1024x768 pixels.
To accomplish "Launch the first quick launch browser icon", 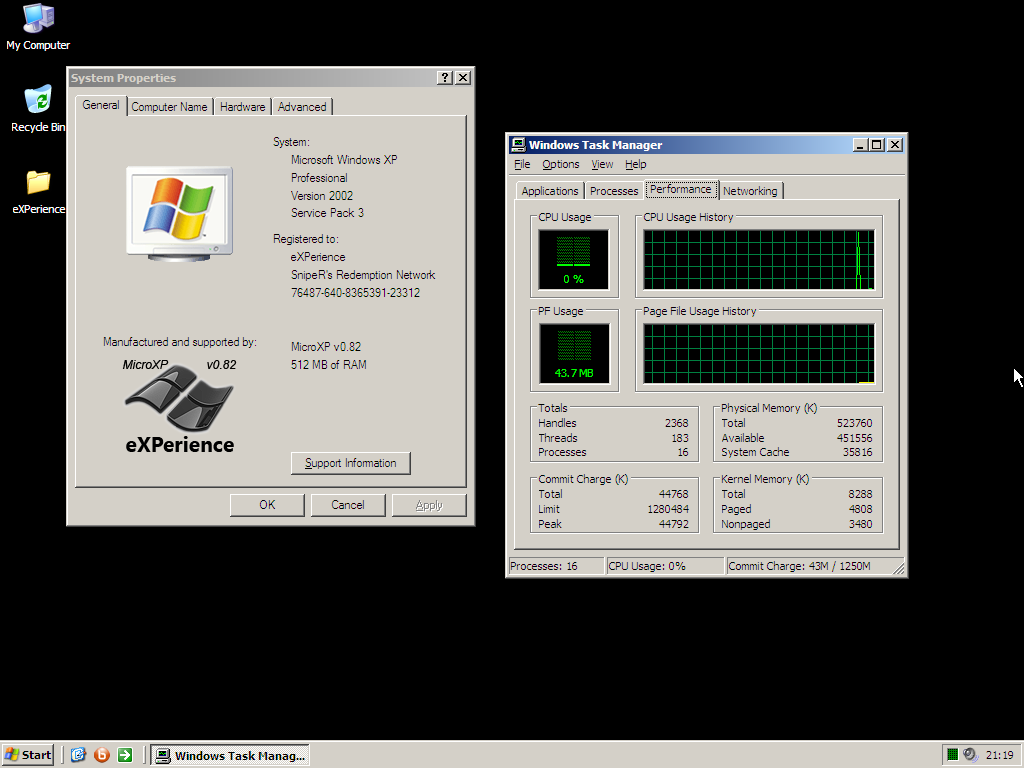I will [78, 755].
